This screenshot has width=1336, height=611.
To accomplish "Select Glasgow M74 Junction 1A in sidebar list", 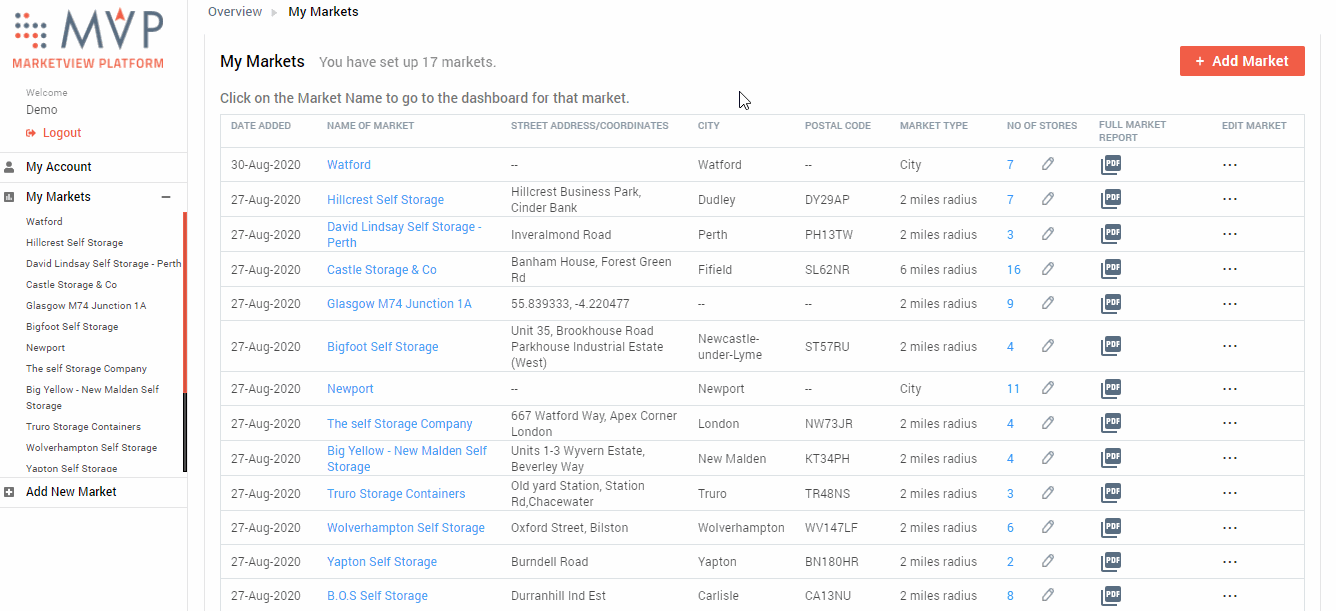I will pos(86,306).
